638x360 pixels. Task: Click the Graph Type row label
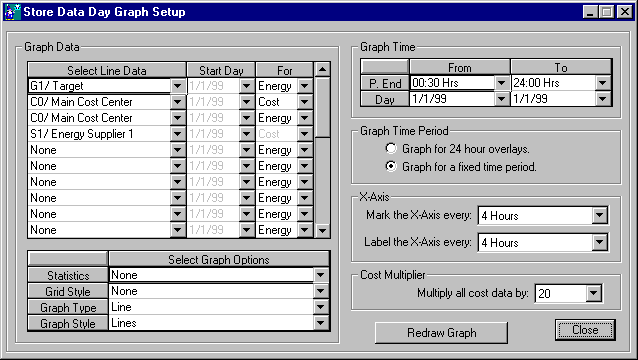(68, 308)
